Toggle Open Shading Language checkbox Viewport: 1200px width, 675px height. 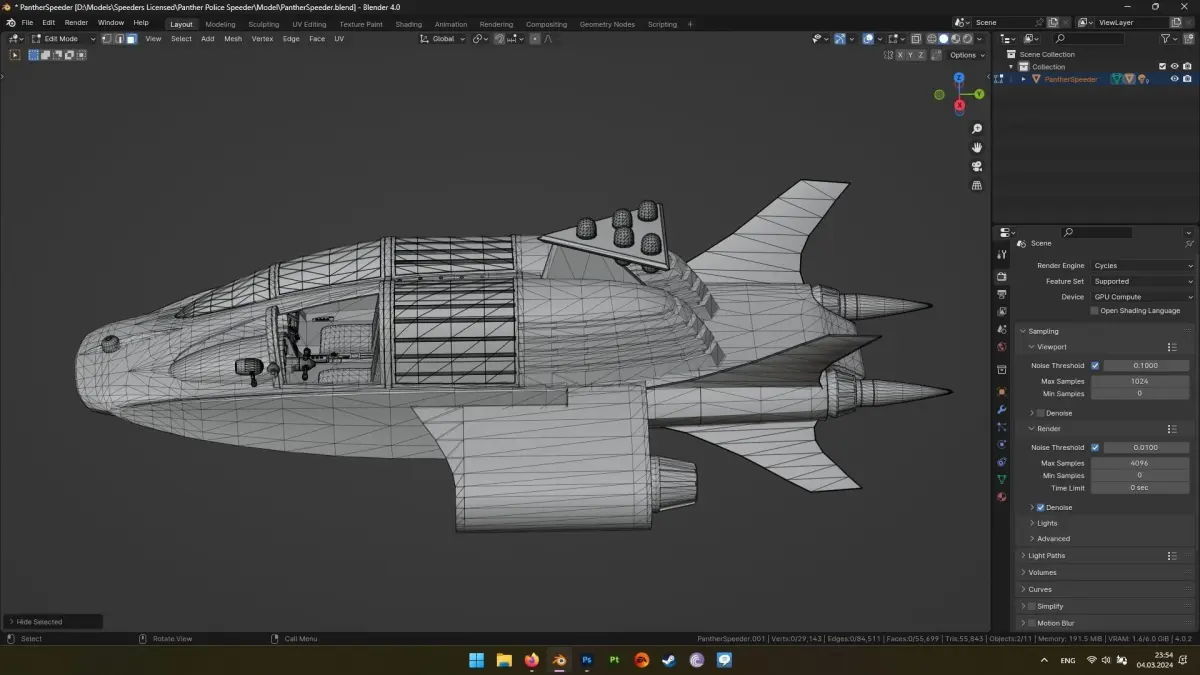click(x=1095, y=311)
